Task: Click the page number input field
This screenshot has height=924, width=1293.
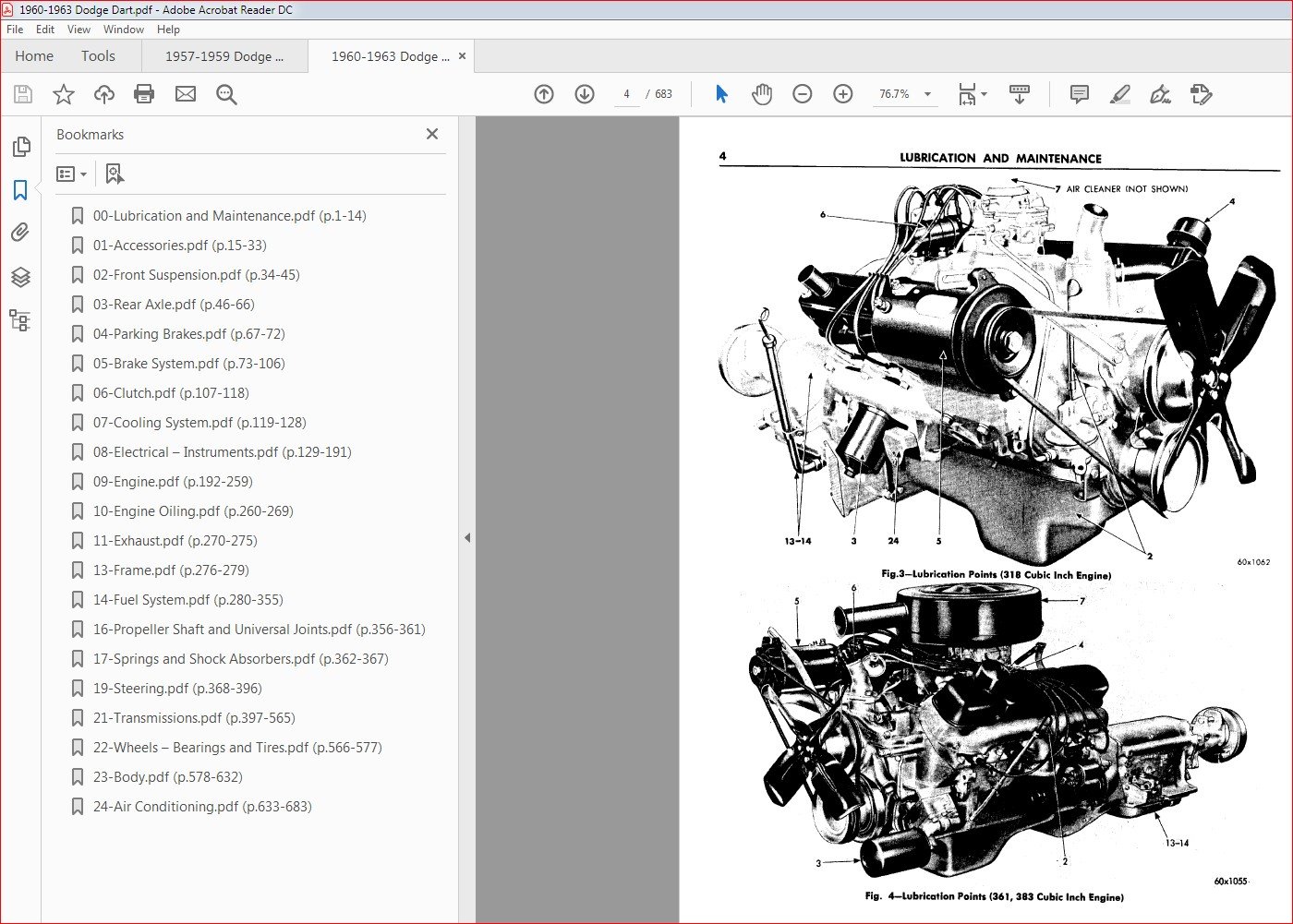Action: point(626,94)
